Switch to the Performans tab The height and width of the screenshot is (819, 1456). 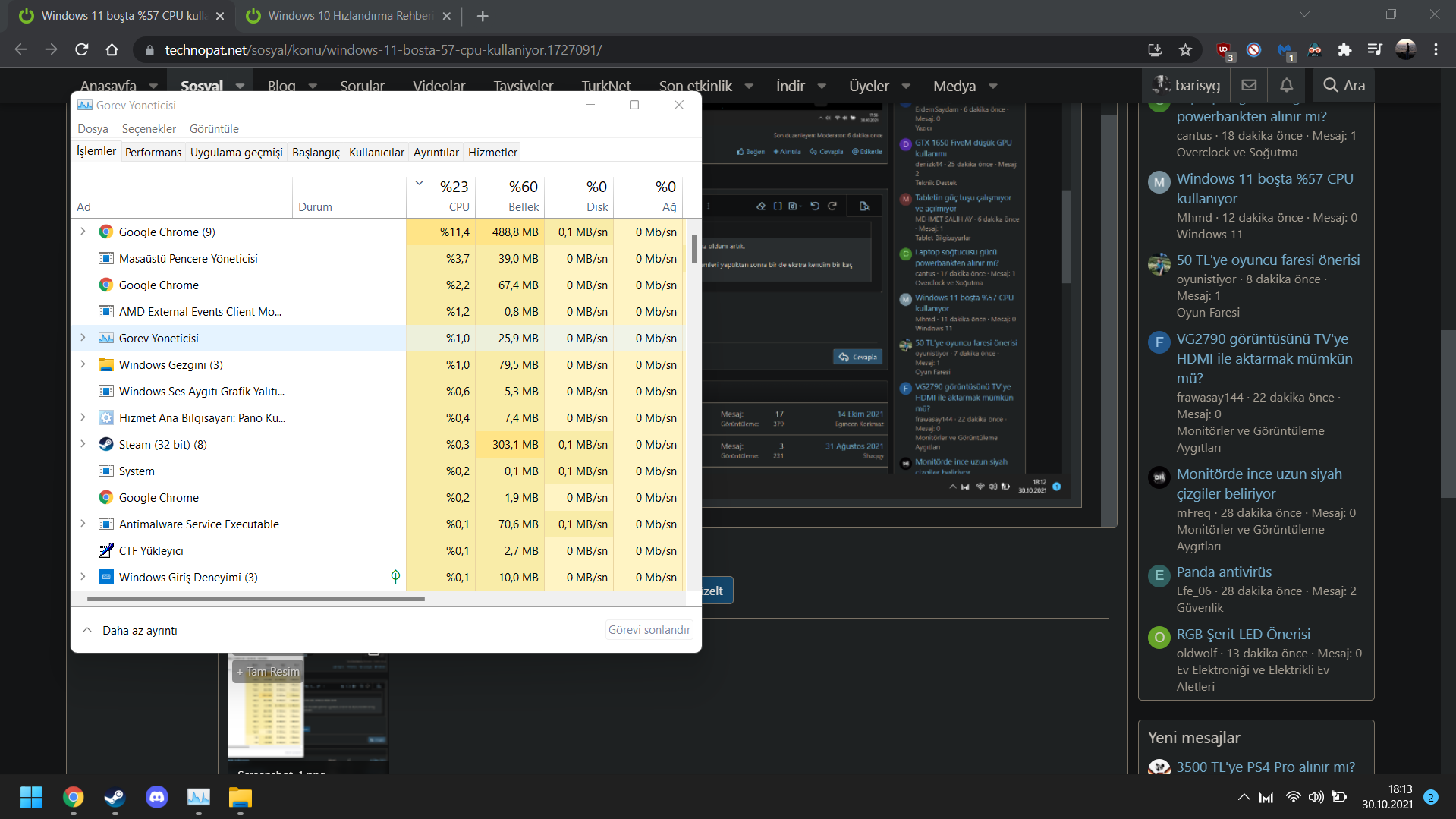(x=153, y=153)
